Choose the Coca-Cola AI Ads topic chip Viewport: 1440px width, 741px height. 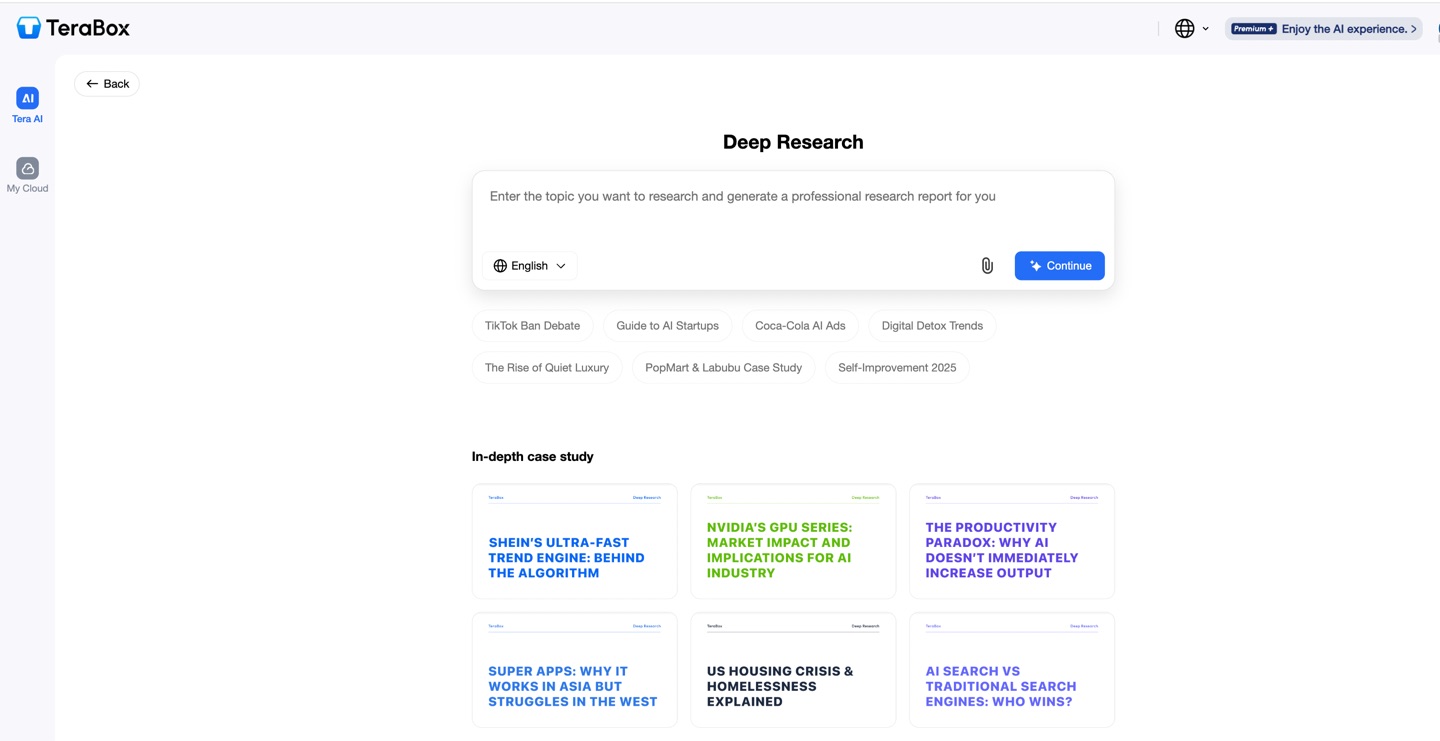(x=800, y=325)
